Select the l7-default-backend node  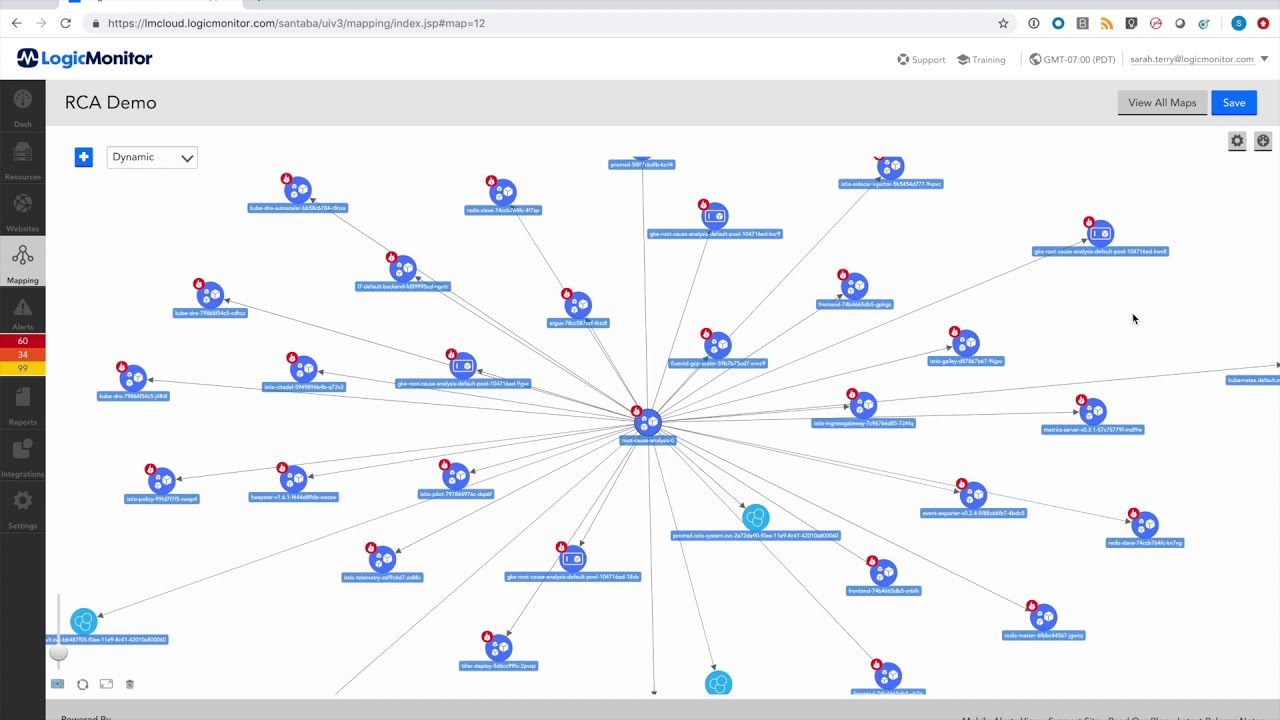(403, 268)
